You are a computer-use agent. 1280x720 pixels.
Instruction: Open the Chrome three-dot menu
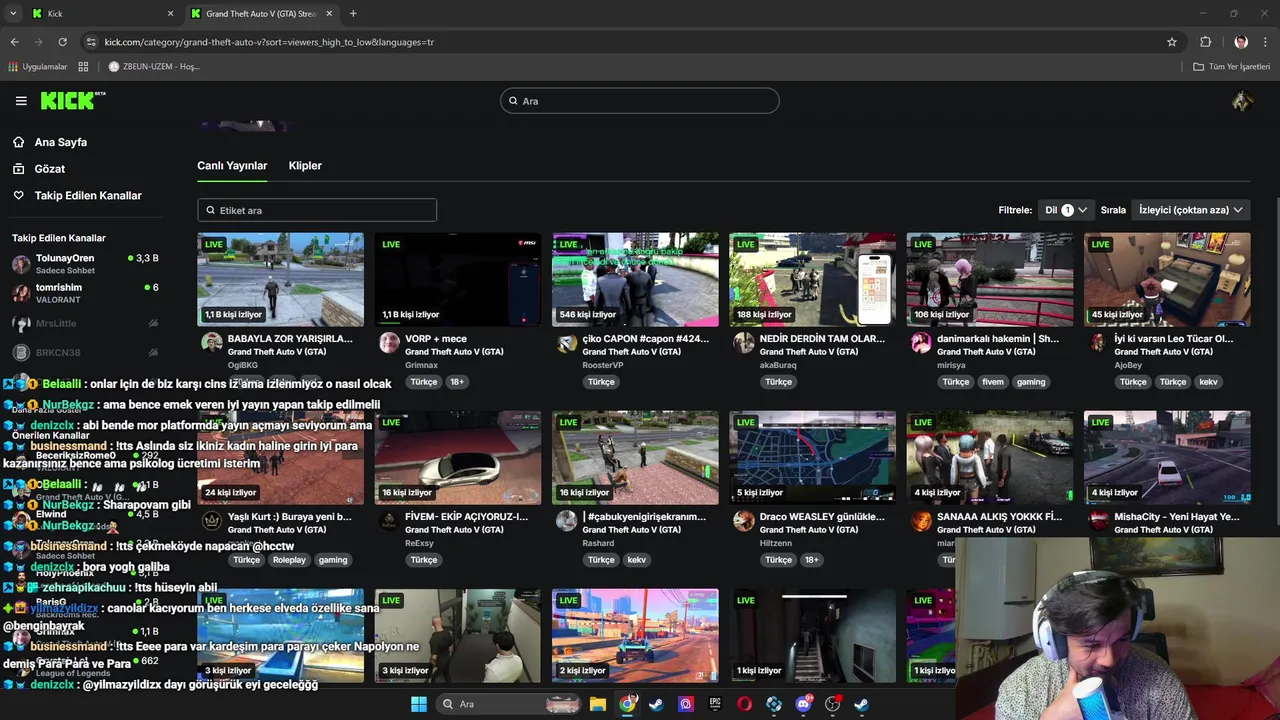coord(1265,42)
